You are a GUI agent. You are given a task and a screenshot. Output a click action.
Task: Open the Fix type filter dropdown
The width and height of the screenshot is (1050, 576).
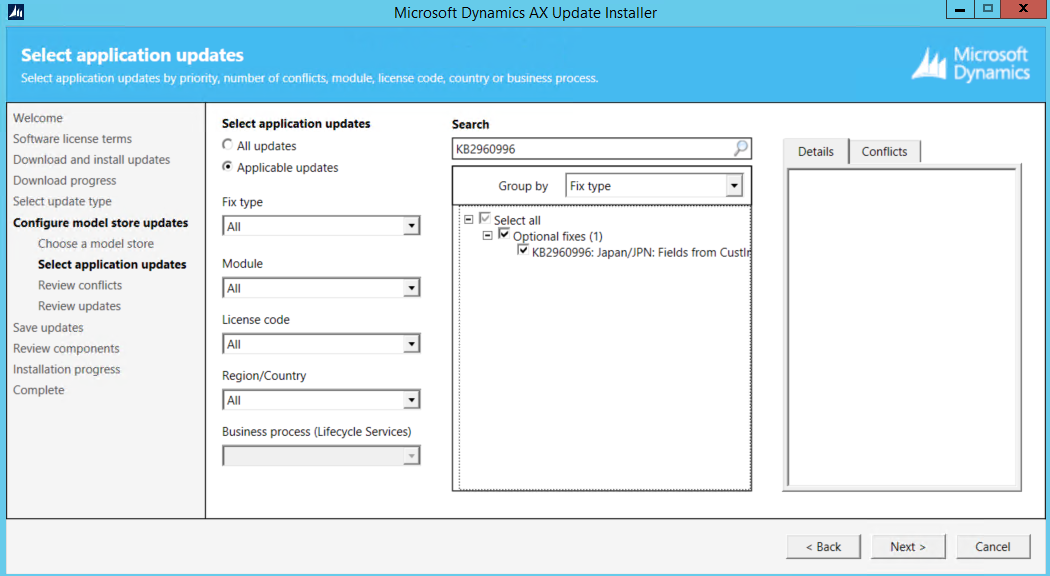tap(410, 227)
